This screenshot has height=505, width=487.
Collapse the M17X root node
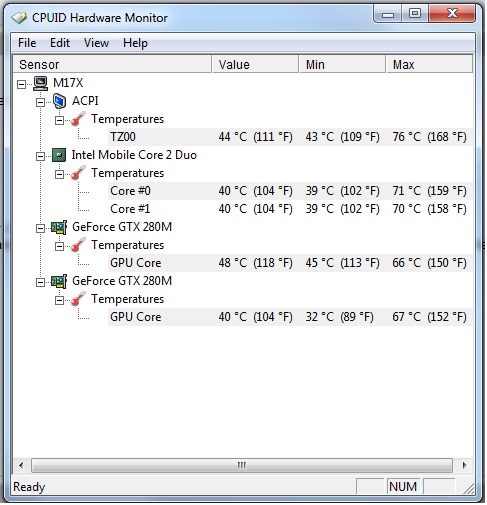pyautogui.click(x=21, y=84)
